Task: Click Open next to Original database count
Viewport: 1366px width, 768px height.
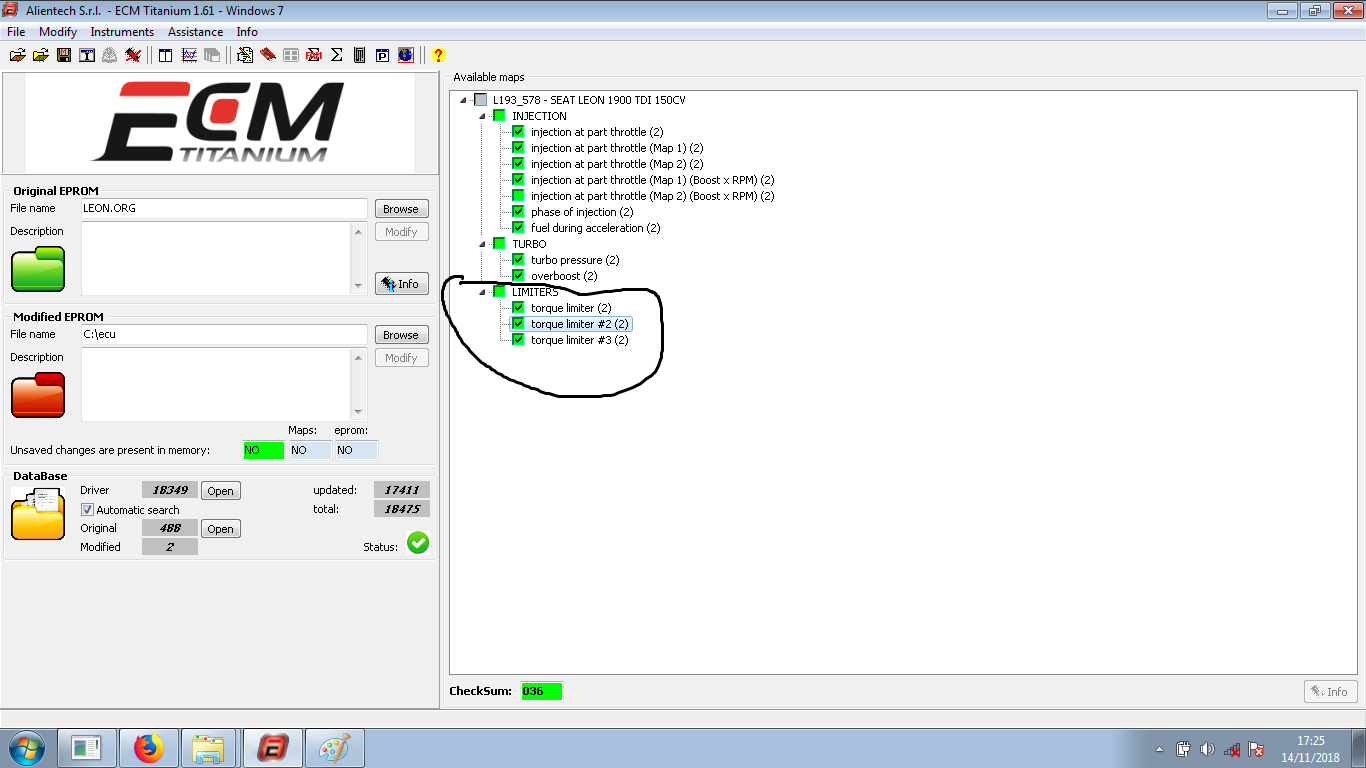Action: pos(221,529)
